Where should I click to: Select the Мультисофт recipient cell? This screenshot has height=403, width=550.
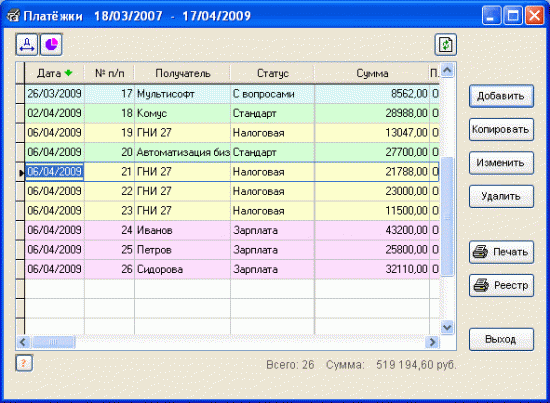click(182, 94)
